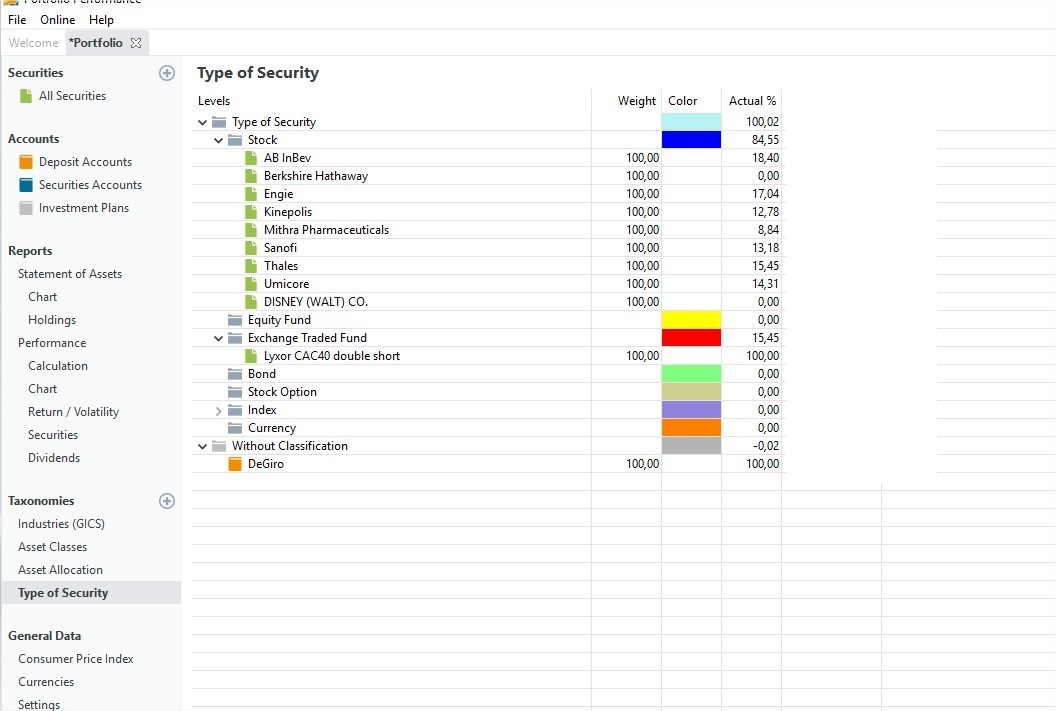Screen dimensions: 1056x711
Task: Click the Mithra Pharmaceuticals security icon
Action: click(x=251, y=230)
